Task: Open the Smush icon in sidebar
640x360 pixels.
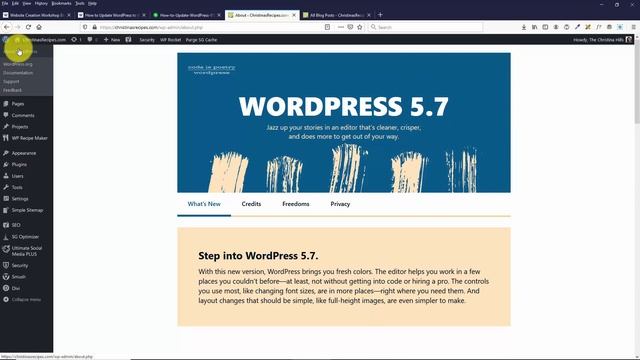Action: 6,277
